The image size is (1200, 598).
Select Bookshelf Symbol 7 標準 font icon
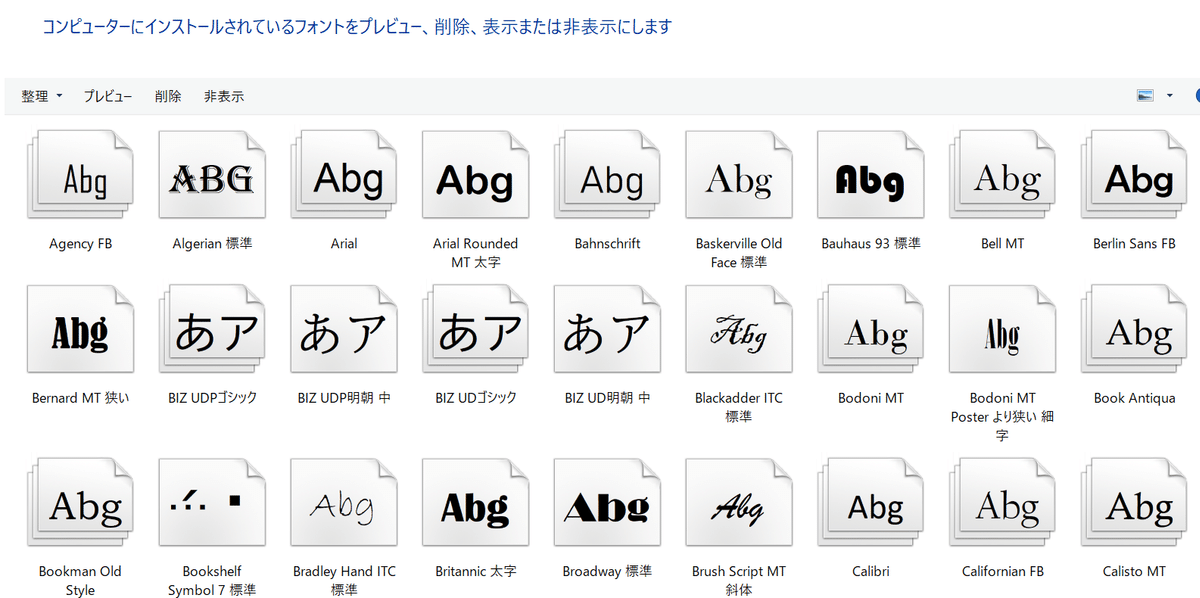click(212, 503)
